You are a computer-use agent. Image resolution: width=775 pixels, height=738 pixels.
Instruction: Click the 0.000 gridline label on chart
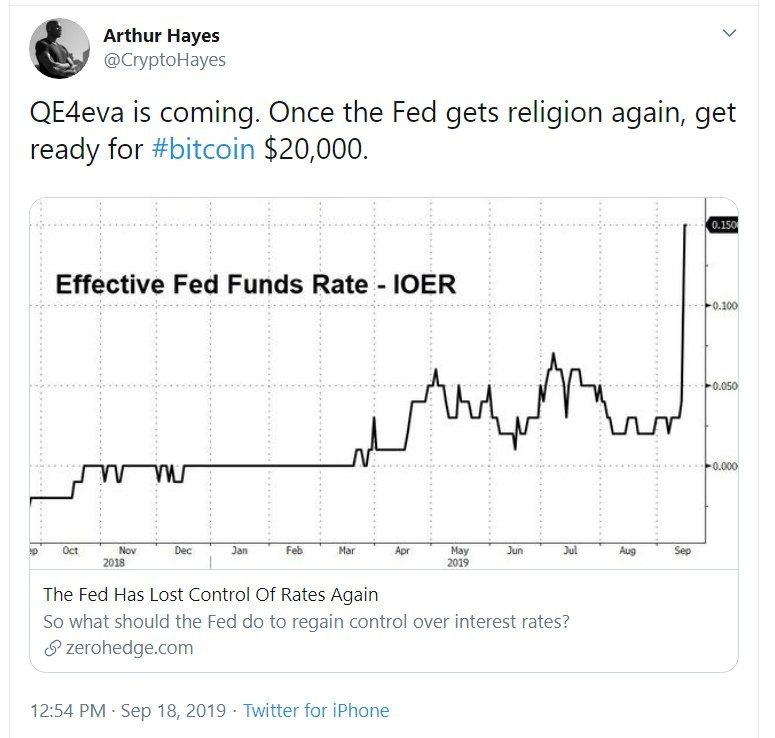tap(725, 466)
